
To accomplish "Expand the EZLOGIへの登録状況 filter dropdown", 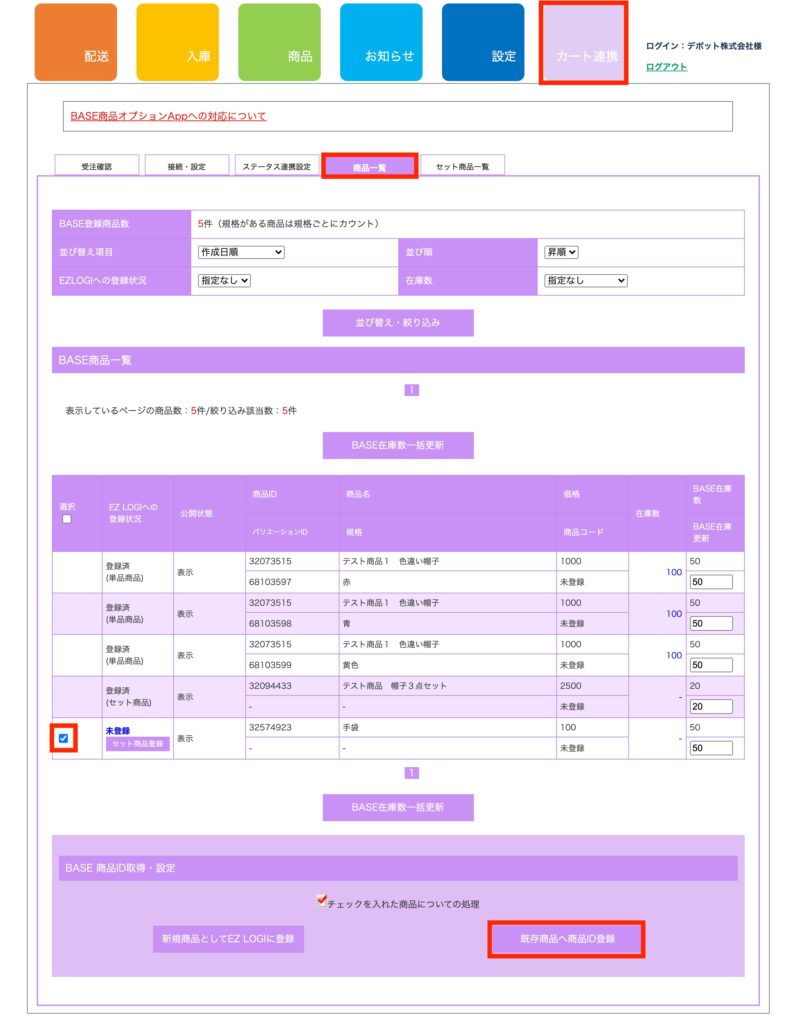I will tap(225, 281).
